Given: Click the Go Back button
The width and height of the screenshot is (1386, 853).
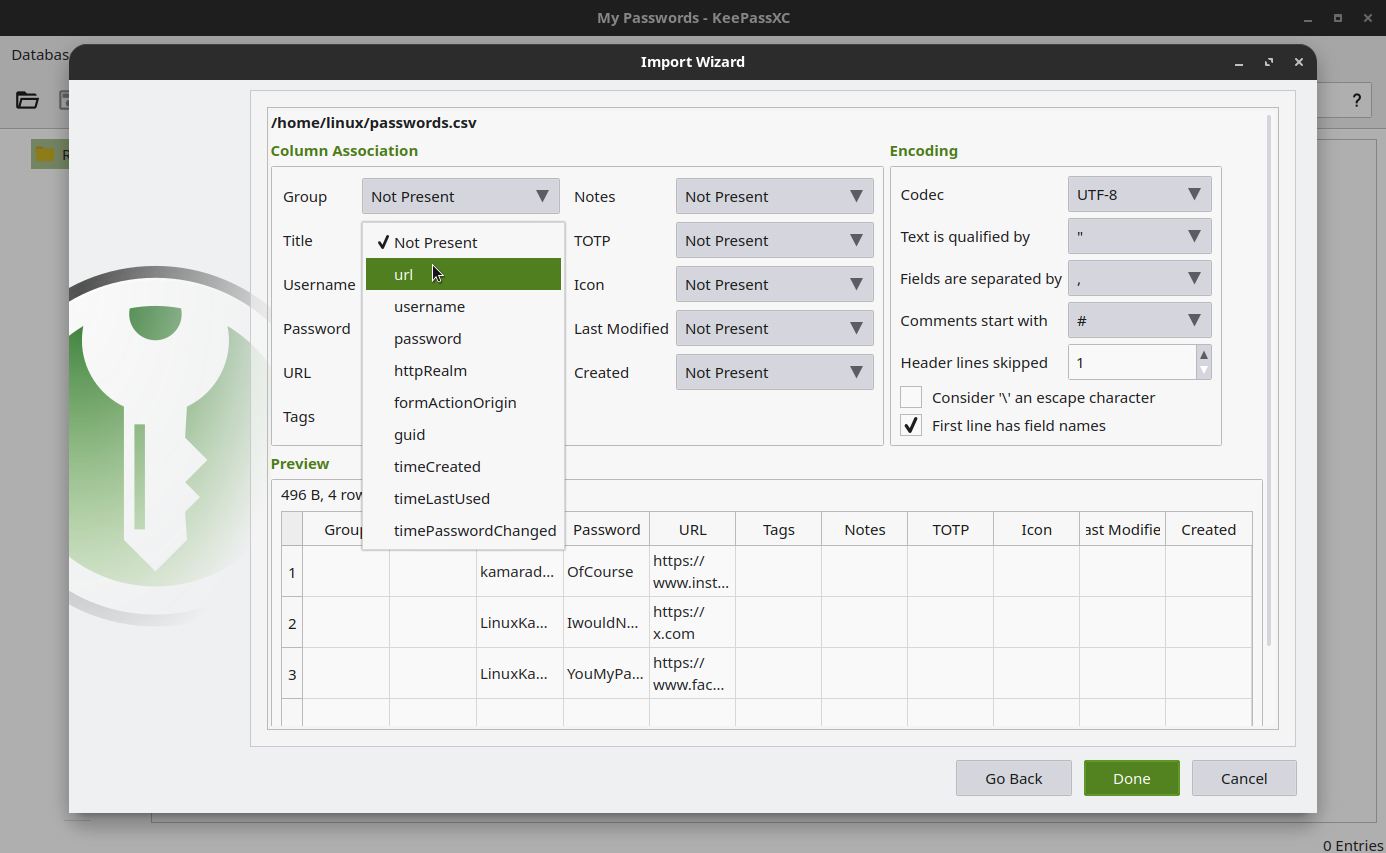Looking at the screenshot, I should (x=1013, y=778).
